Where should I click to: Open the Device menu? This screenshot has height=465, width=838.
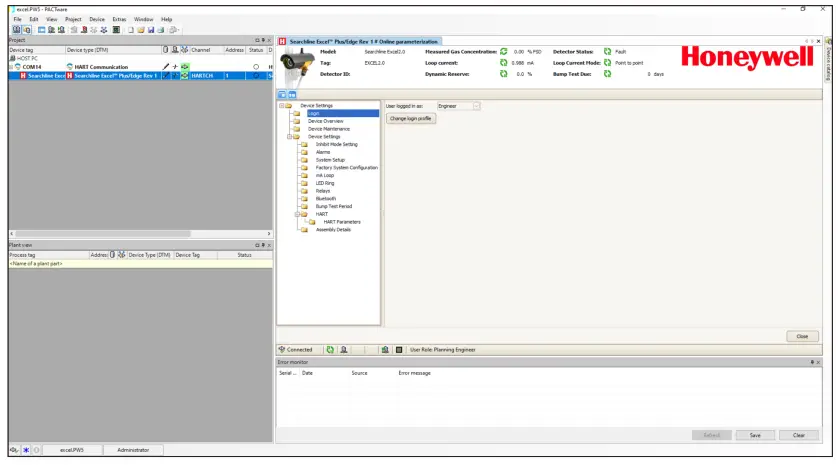(x=97, y=19)
